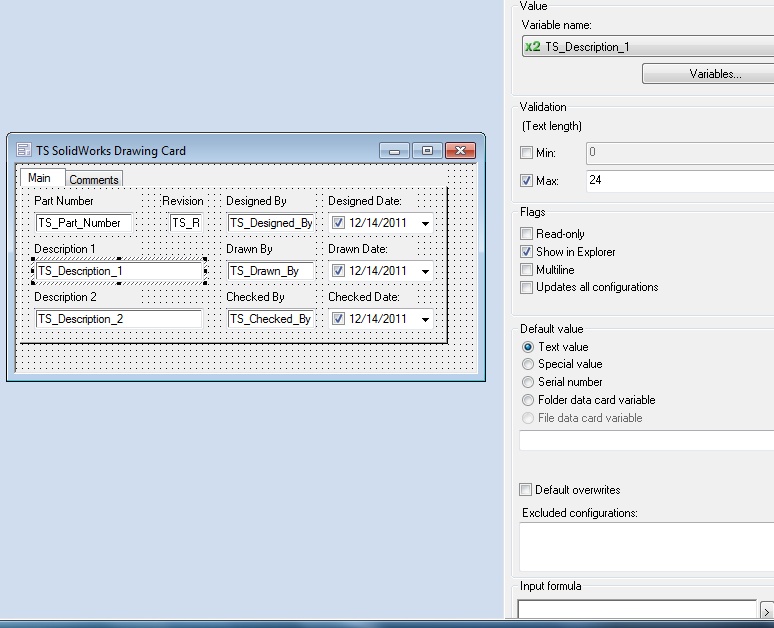Toggle the Checked Date checkbox
Viewport: 774px width, 628px height.
click(338, 318)
